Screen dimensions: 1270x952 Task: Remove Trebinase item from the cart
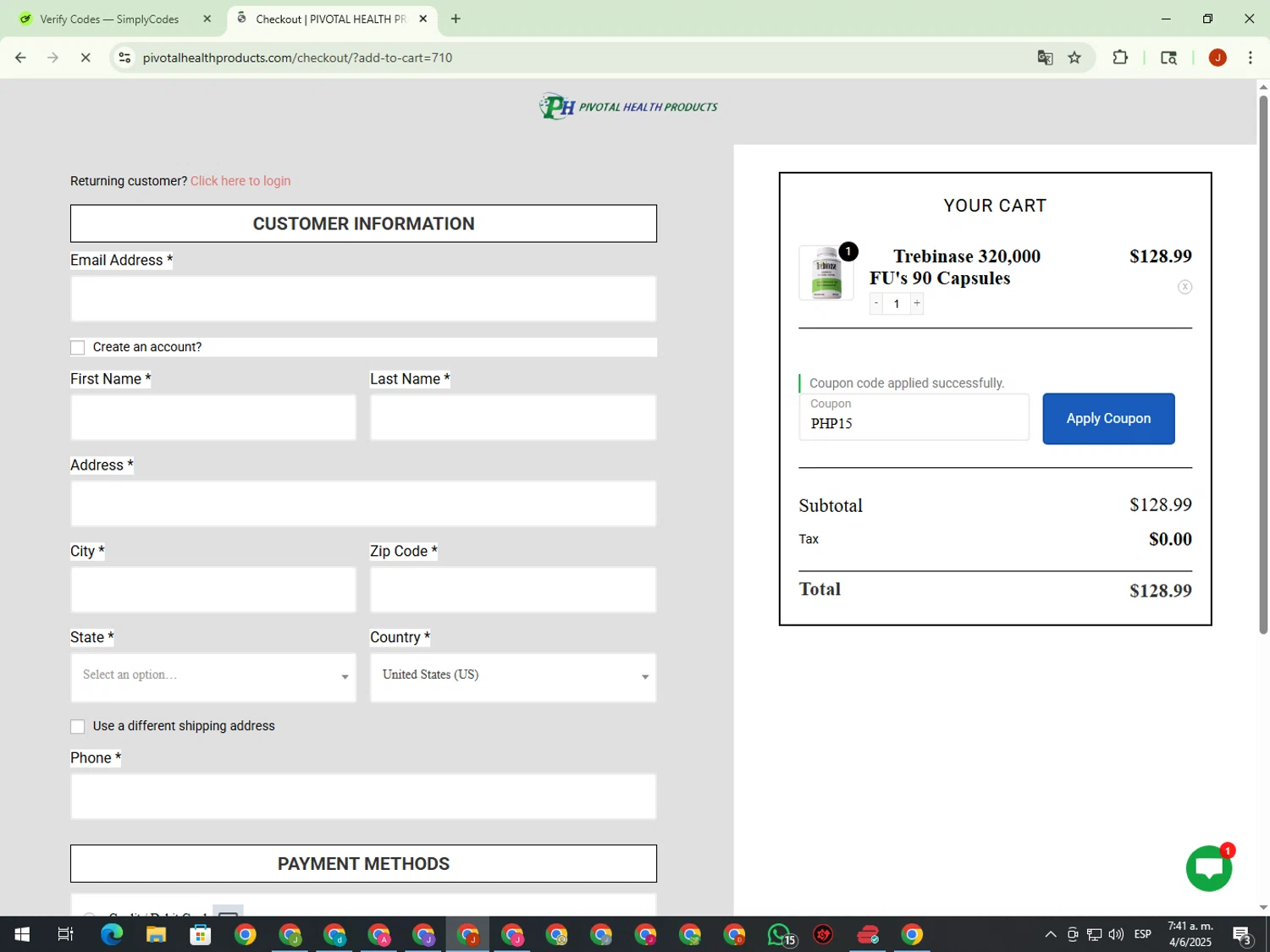(x=1184, y=287)
